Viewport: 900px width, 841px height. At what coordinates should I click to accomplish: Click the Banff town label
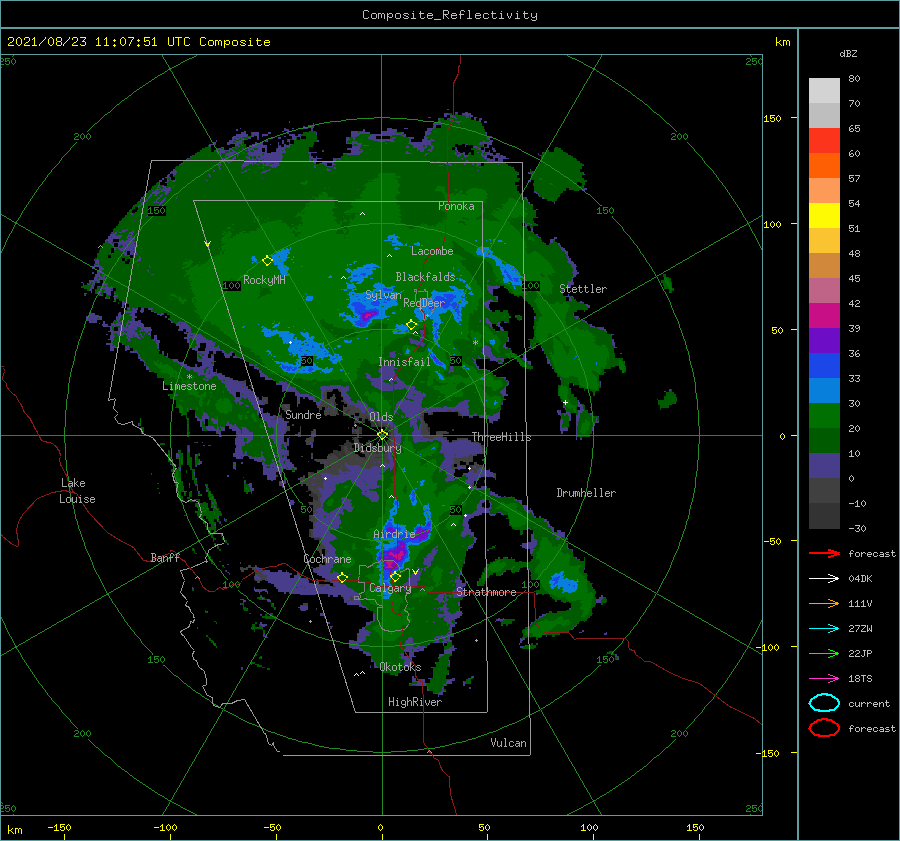[165, 557]
